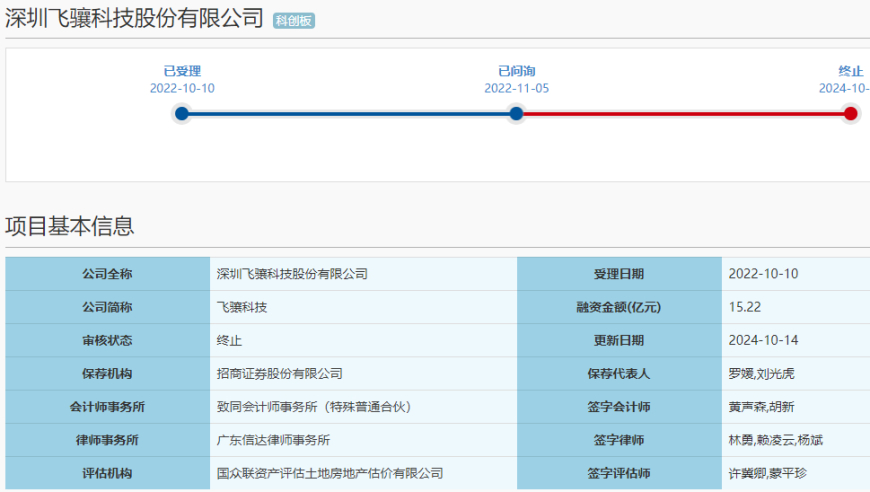870x492 pixels.
Task: Click the 保荐代表人 header cell
Action: pyautogui.click(x=619, y=373)
